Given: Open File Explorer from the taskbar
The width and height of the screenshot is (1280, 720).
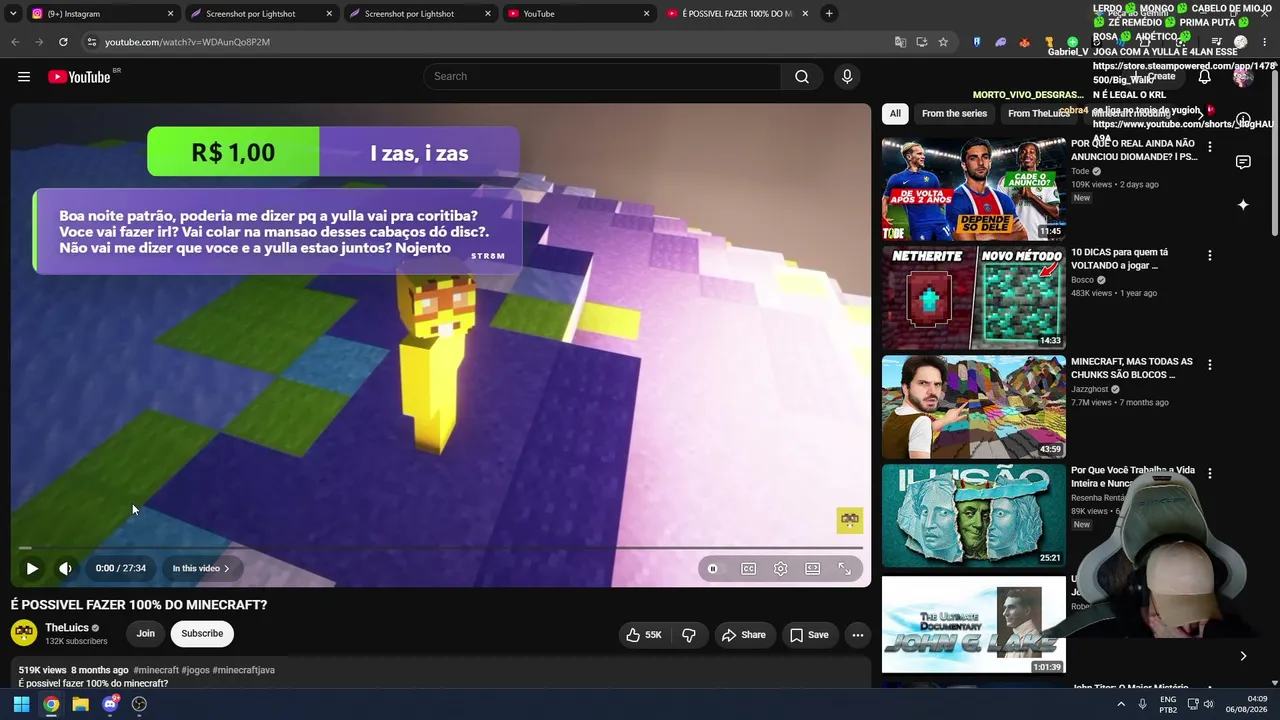Looking at the screenshot, I should pyautogui.click(x=80, y=704).
